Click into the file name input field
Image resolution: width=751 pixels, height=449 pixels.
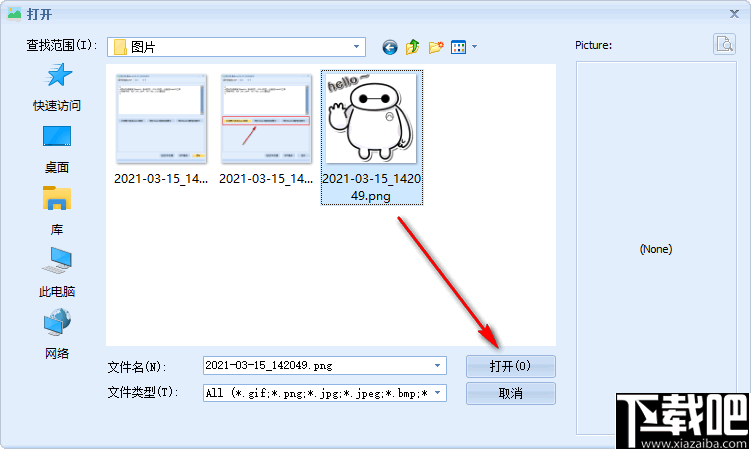tap(318, 366)
